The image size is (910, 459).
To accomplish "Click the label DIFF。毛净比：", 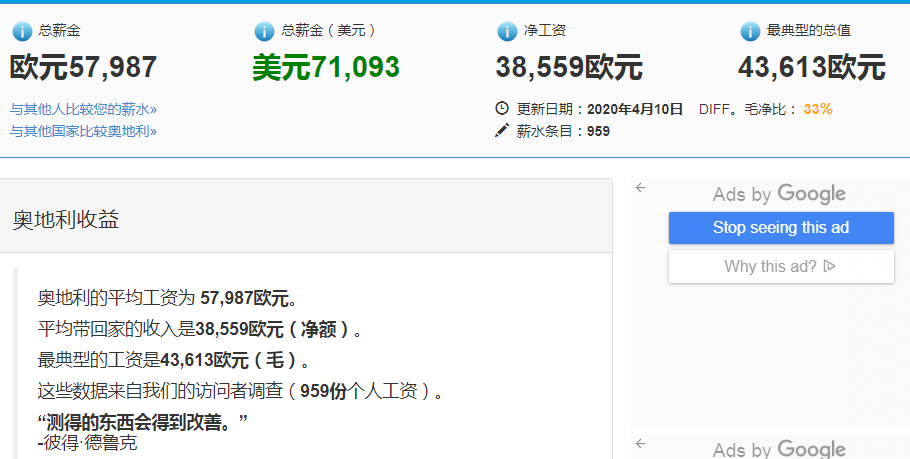I will tap(748, 109).
